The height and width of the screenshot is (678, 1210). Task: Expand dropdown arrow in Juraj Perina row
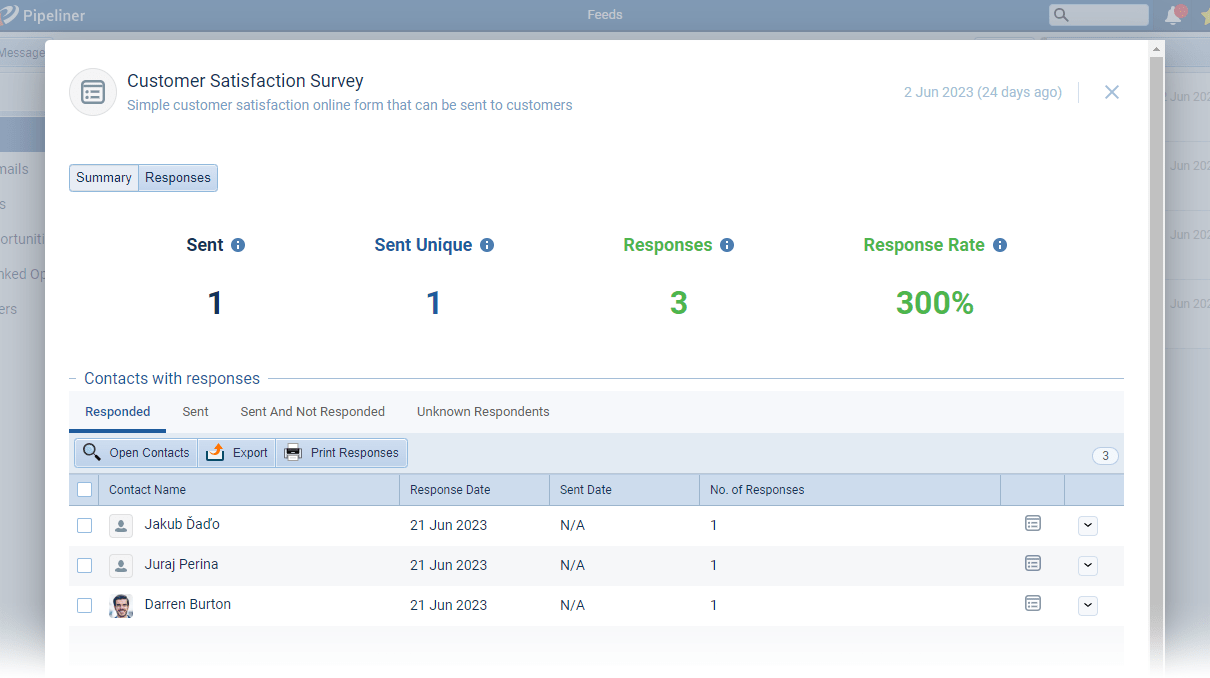pos(1088,566)
